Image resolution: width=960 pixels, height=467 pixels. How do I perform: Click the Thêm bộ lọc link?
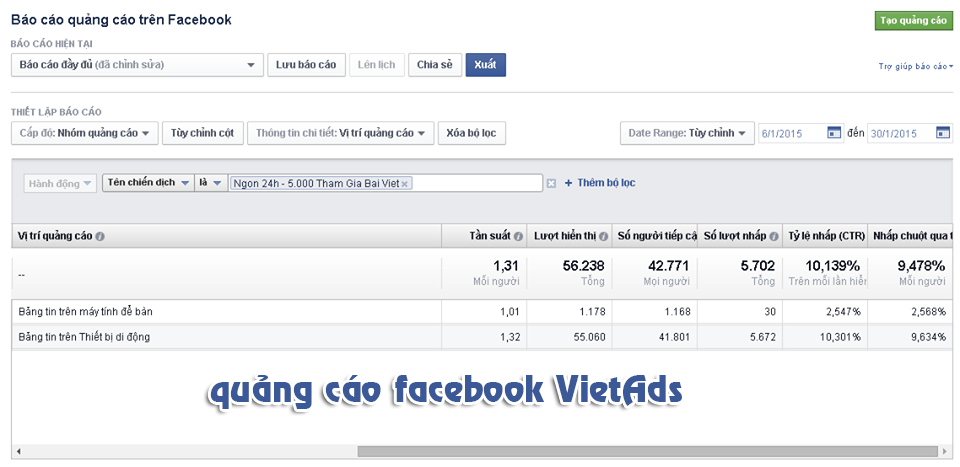tap(599, 183)
